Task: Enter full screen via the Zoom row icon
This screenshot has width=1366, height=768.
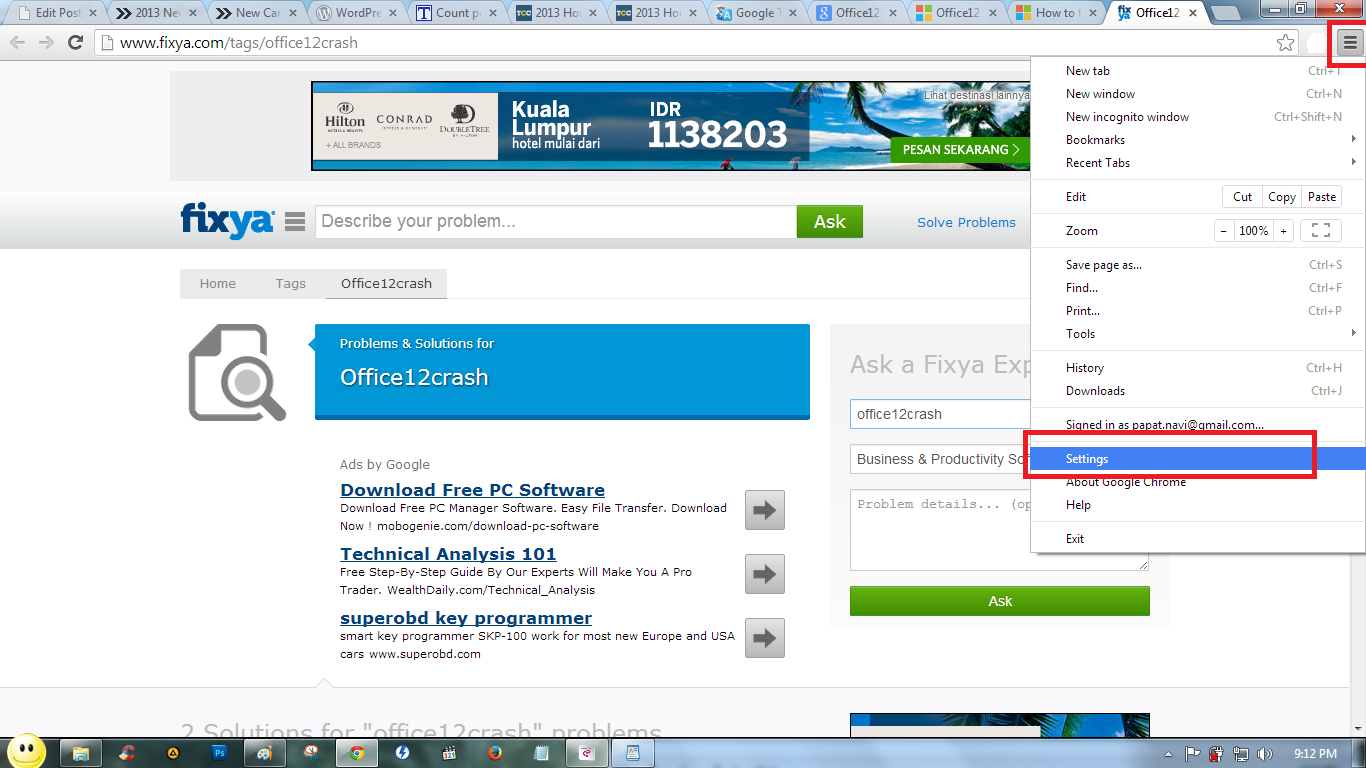Action: click(1320, 231)
